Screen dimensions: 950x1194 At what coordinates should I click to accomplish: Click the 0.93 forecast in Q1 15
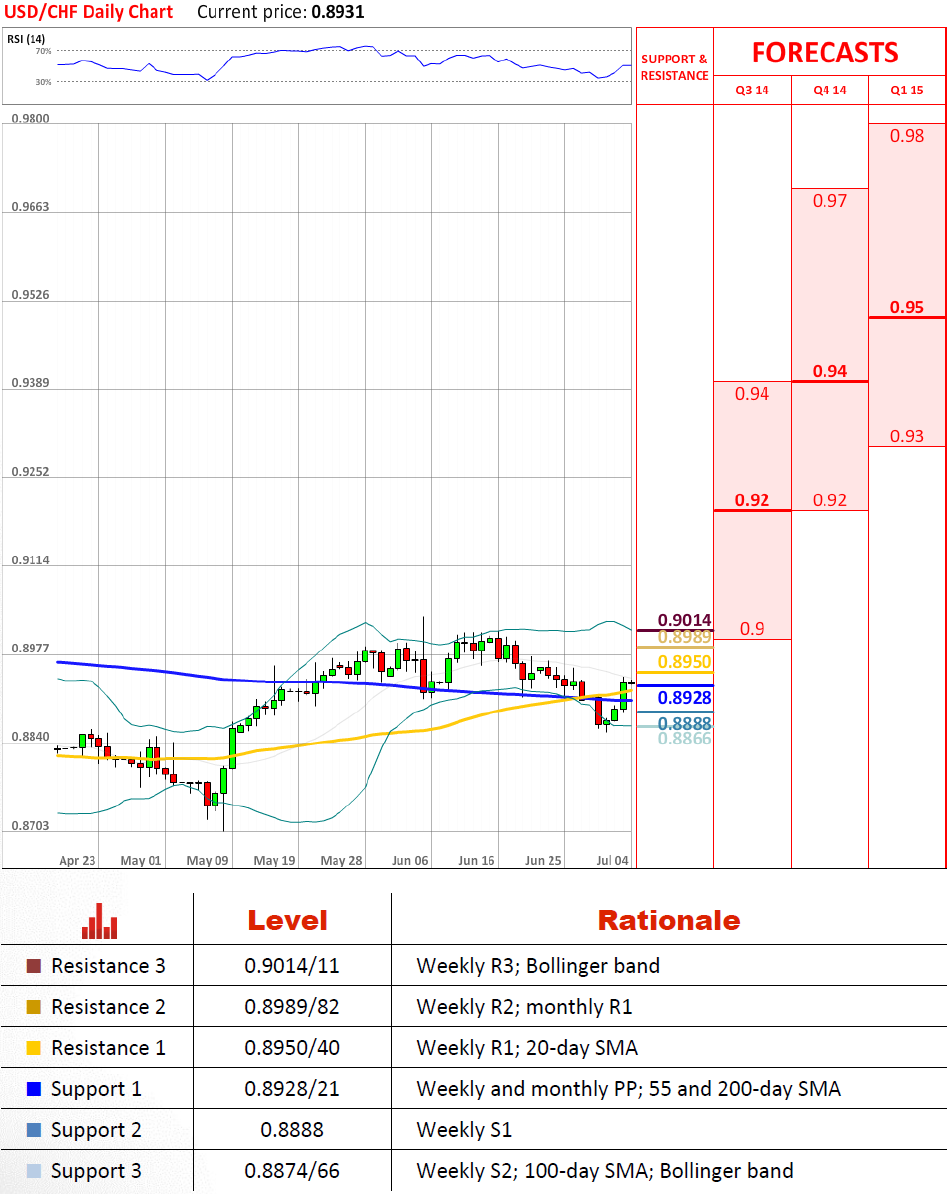coord(907,436)
